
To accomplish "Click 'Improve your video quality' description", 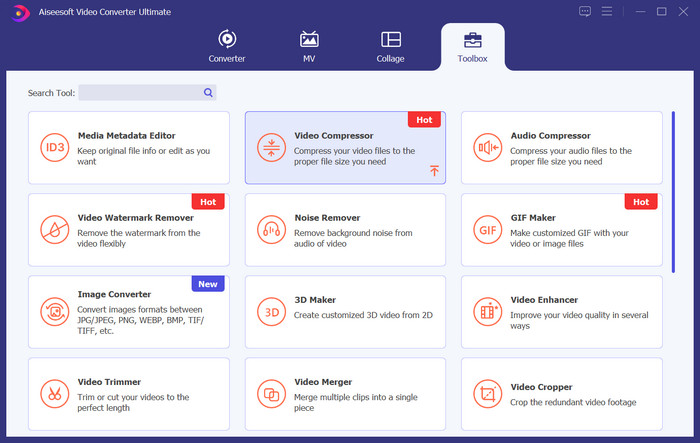I will pos(579,320).
